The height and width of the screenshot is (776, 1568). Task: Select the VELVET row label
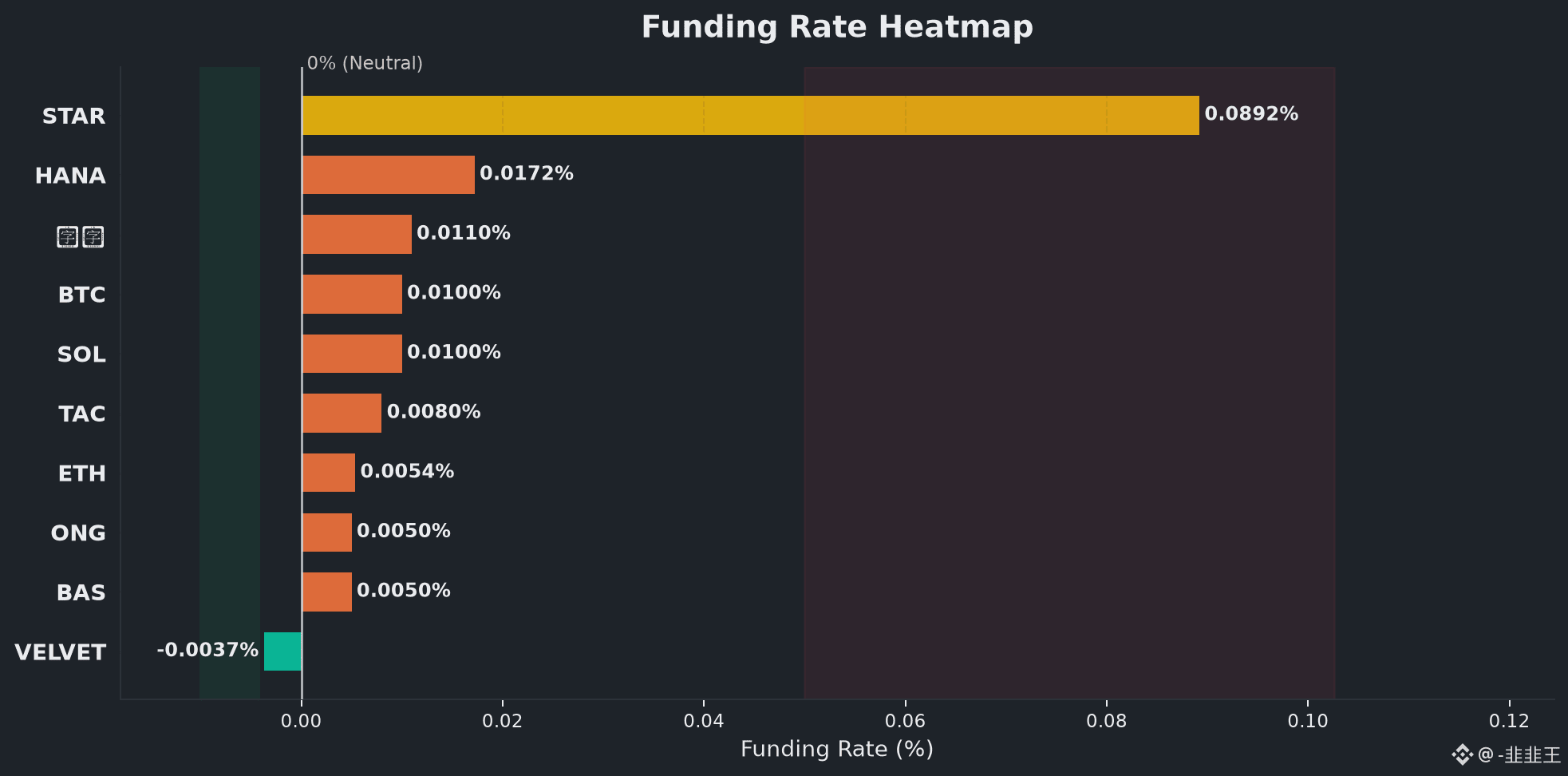click(60, 653)
